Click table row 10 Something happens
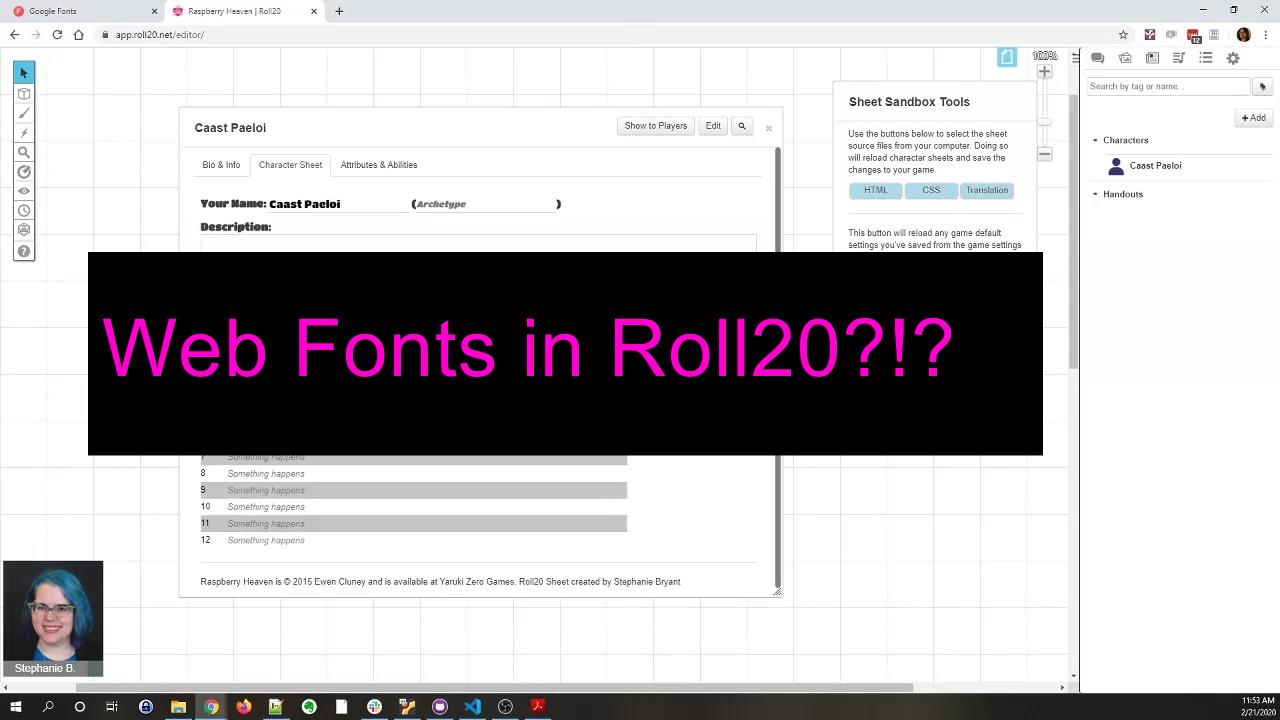The image size is (1280, 720). [413, 507]
